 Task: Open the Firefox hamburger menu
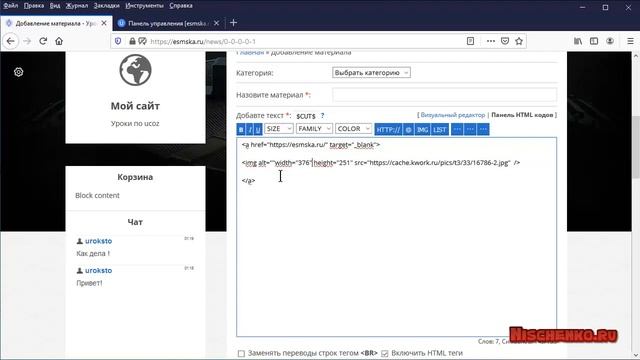630,41
